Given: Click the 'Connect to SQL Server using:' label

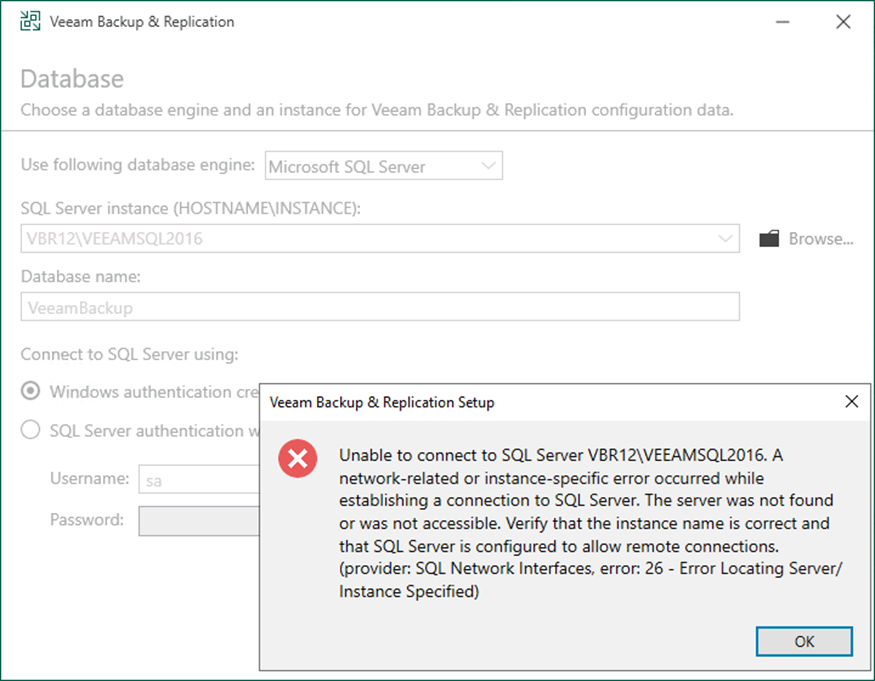Looking at the screenshot, I should point(129,354).
